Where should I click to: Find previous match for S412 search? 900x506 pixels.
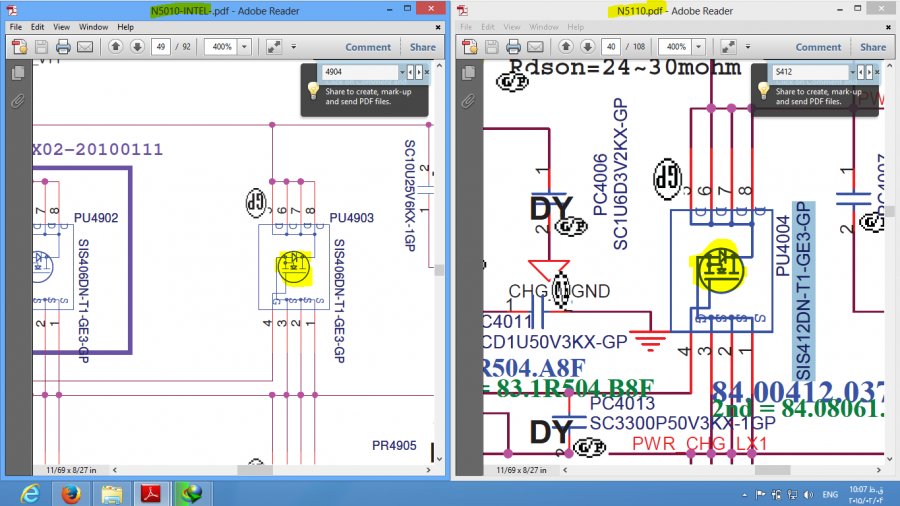point(860,72)
